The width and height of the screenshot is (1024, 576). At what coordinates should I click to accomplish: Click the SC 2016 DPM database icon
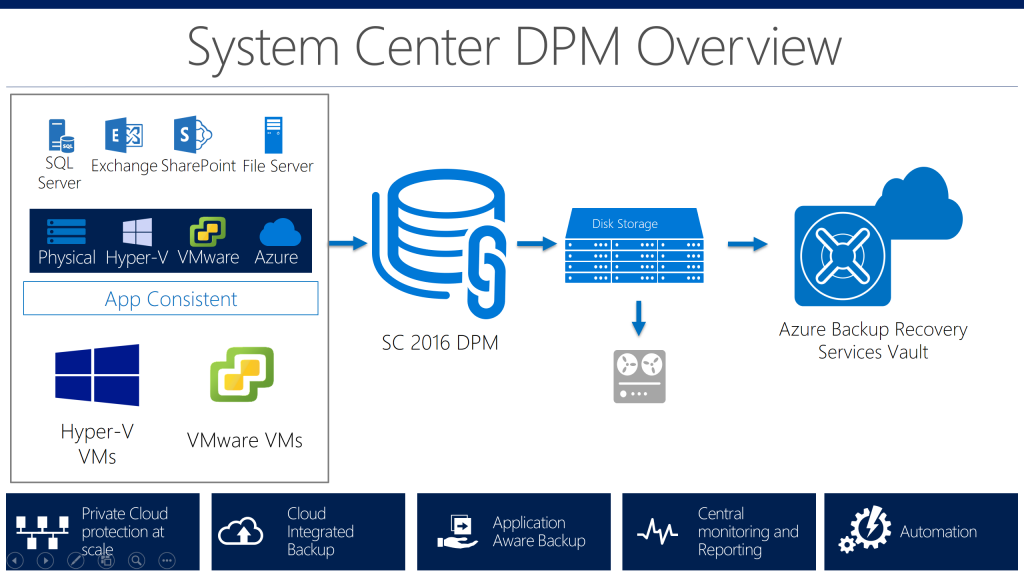[x=440, y=244]
